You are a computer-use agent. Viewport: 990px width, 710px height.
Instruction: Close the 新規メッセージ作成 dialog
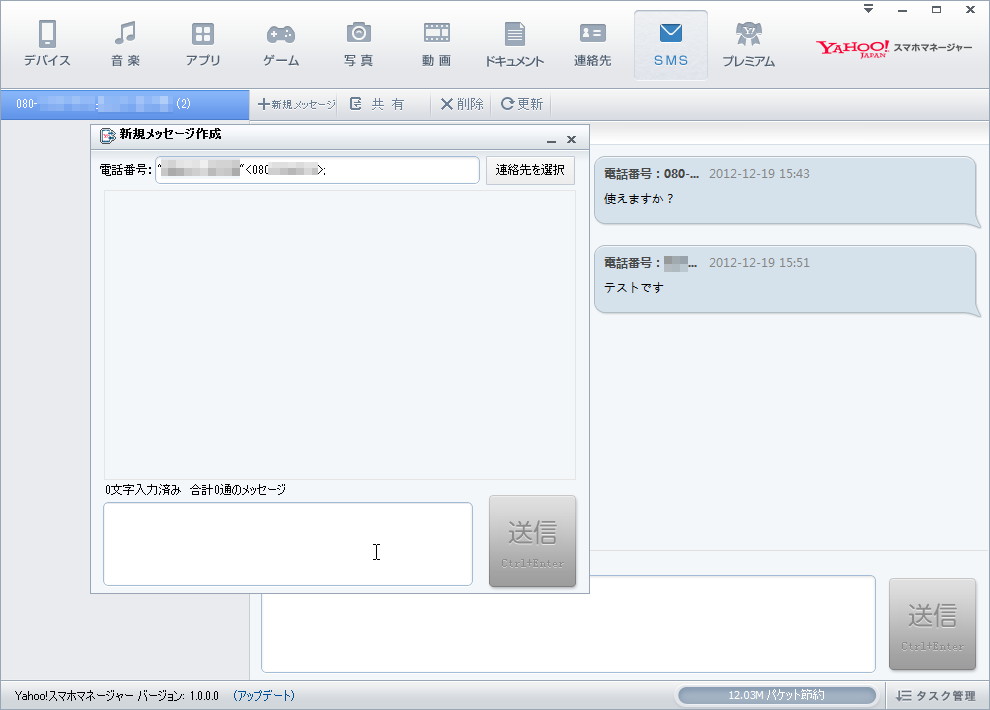point(571,139)
